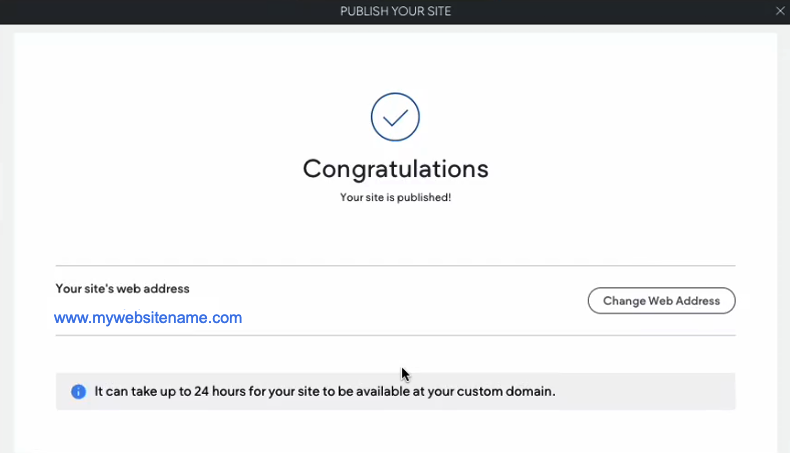The width and height of the screenshot is (790, 453).
Task: Click the empty right side of the info banner
Action: pos(645,392)
